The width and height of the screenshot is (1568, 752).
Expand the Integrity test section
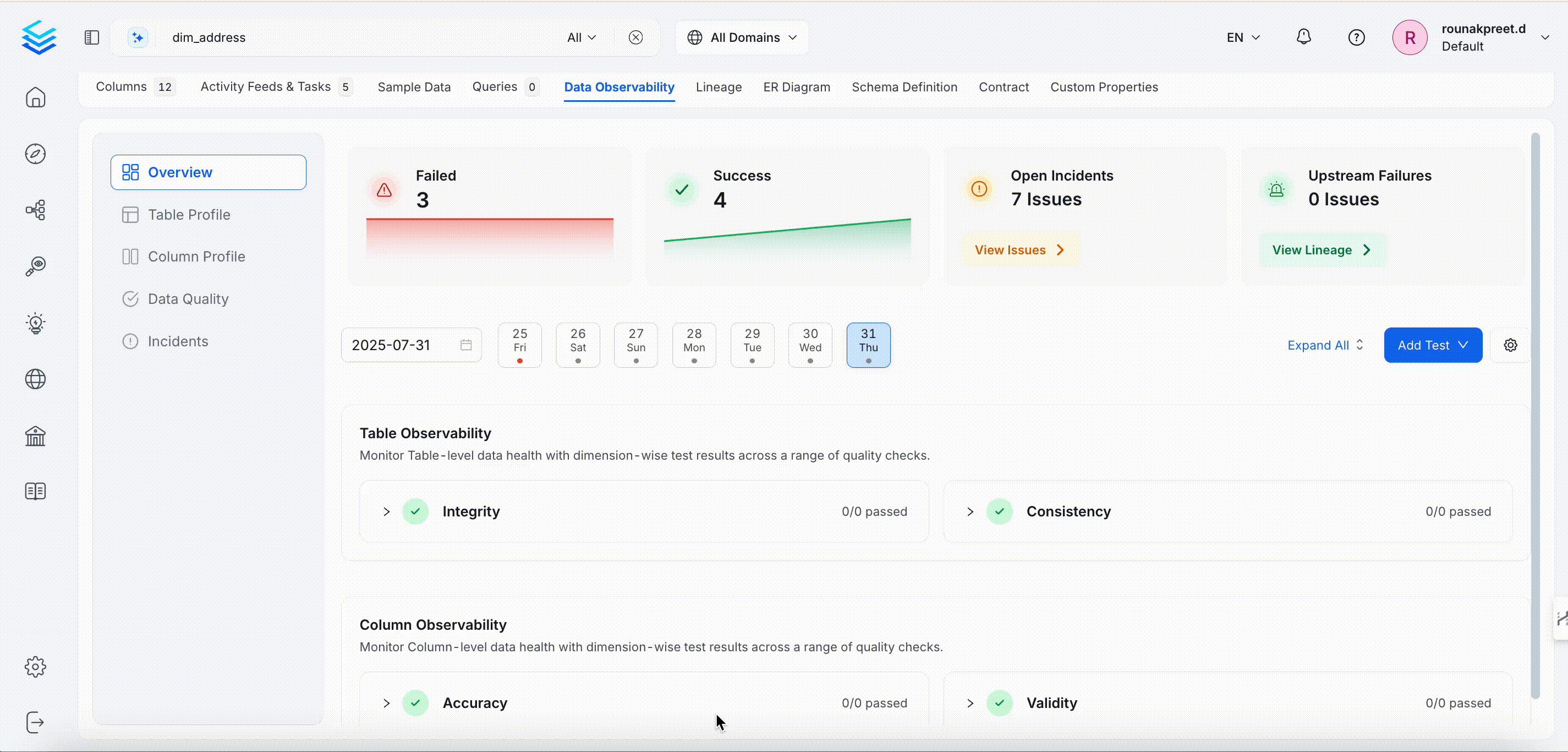point(387,511)
